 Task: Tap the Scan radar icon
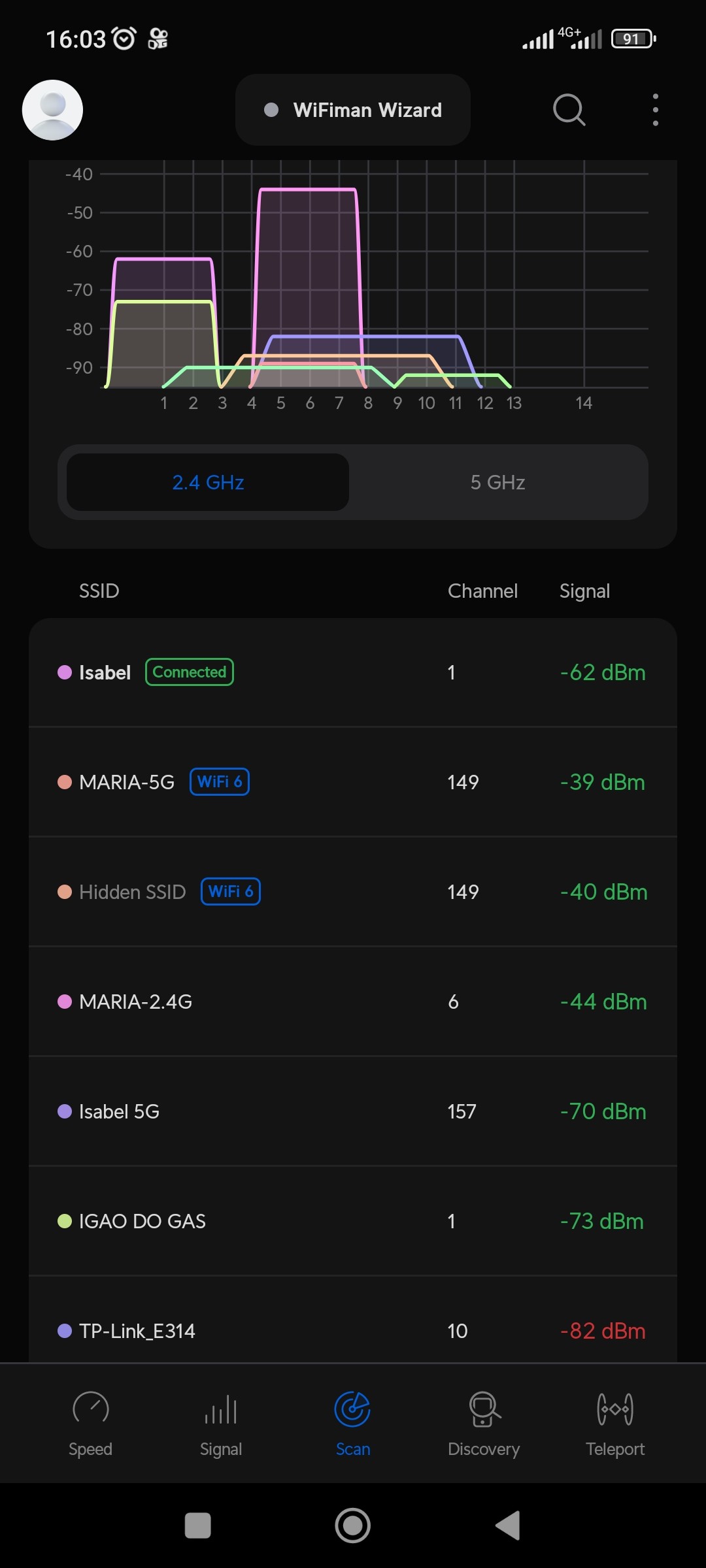(x=352, y=1410)
